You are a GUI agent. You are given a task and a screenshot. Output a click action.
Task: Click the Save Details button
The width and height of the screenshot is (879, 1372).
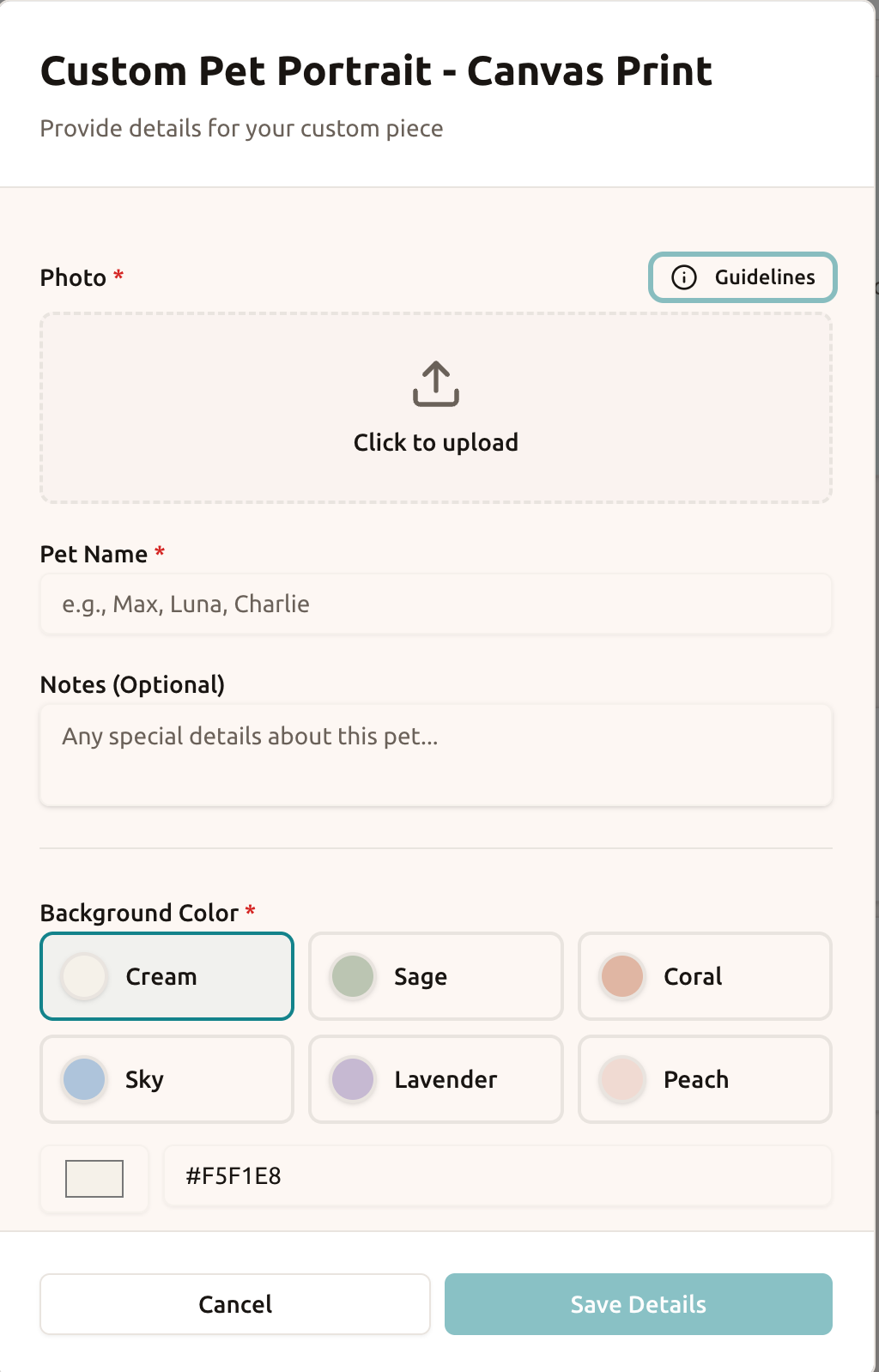click(x=637, y=1304)
